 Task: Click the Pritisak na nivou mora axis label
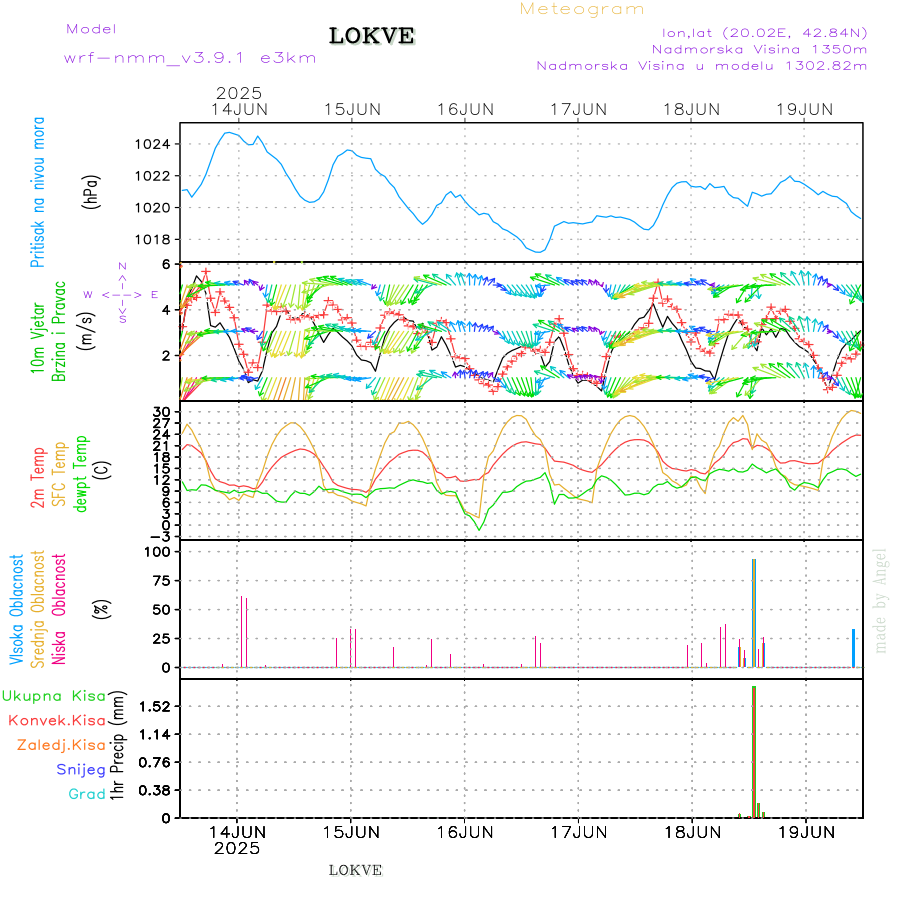tap(38, 192)
